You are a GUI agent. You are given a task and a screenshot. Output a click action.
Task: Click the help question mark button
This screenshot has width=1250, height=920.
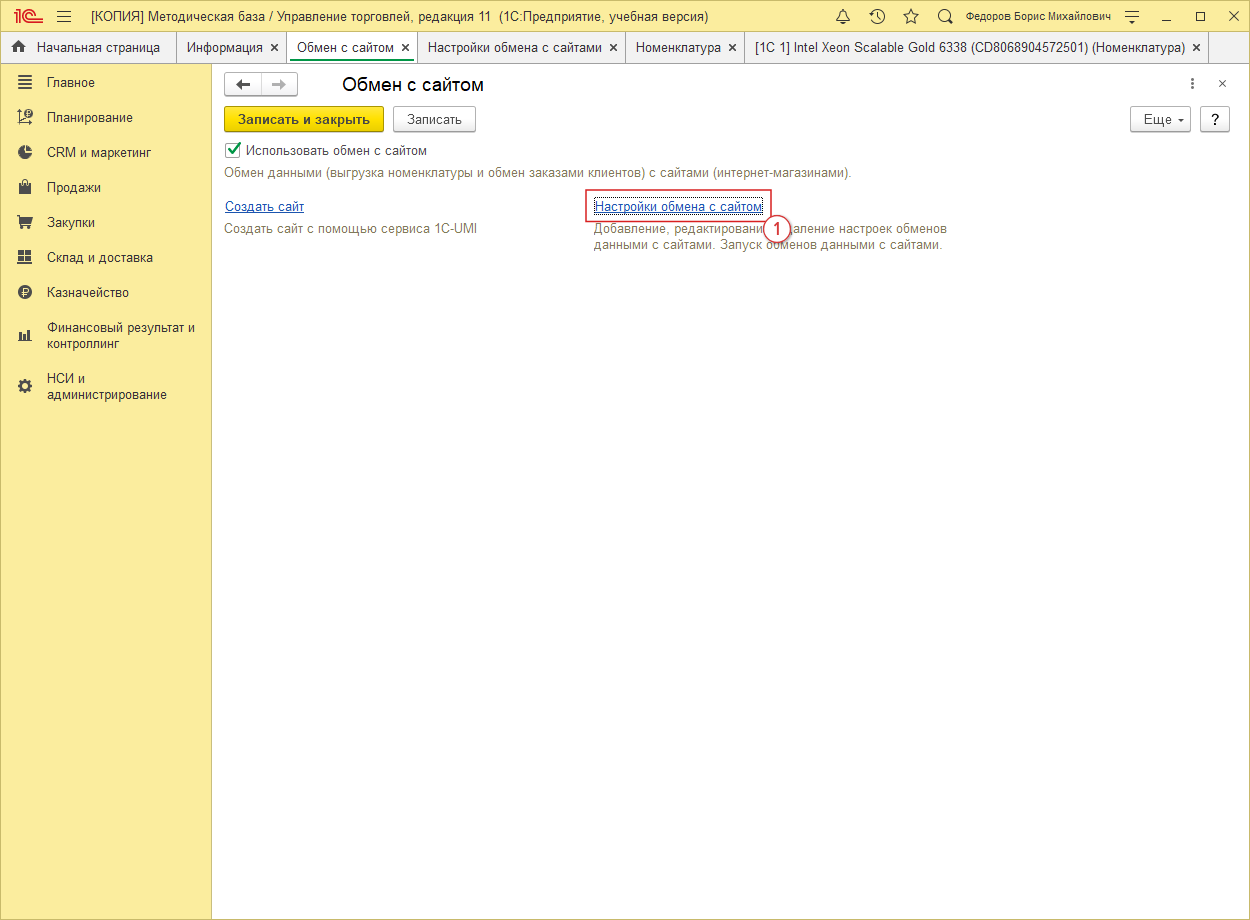pyautogui.click(x=1214, y=120)
